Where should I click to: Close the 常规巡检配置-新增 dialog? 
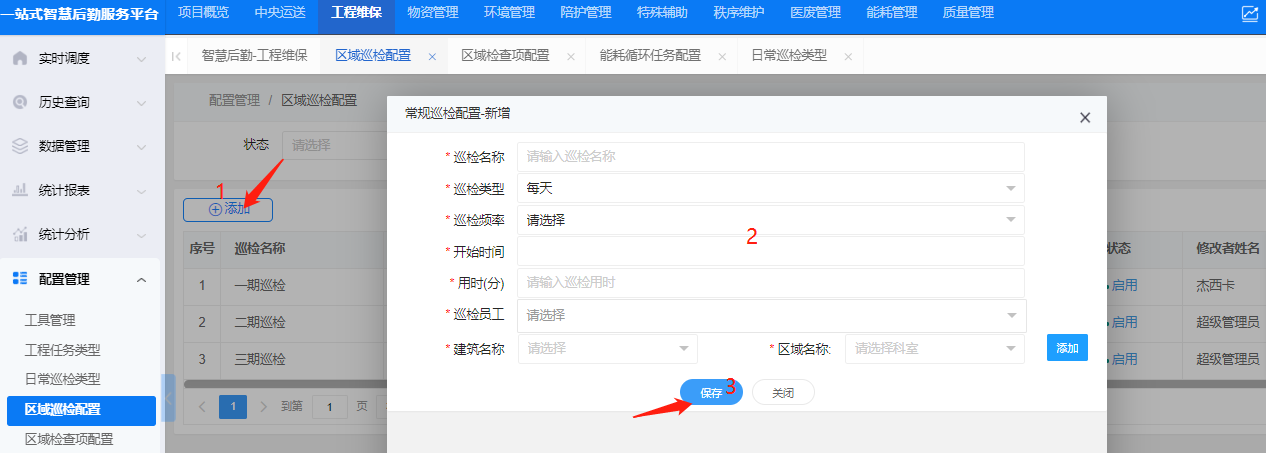pyautogui.click(x=1085, y=118)
